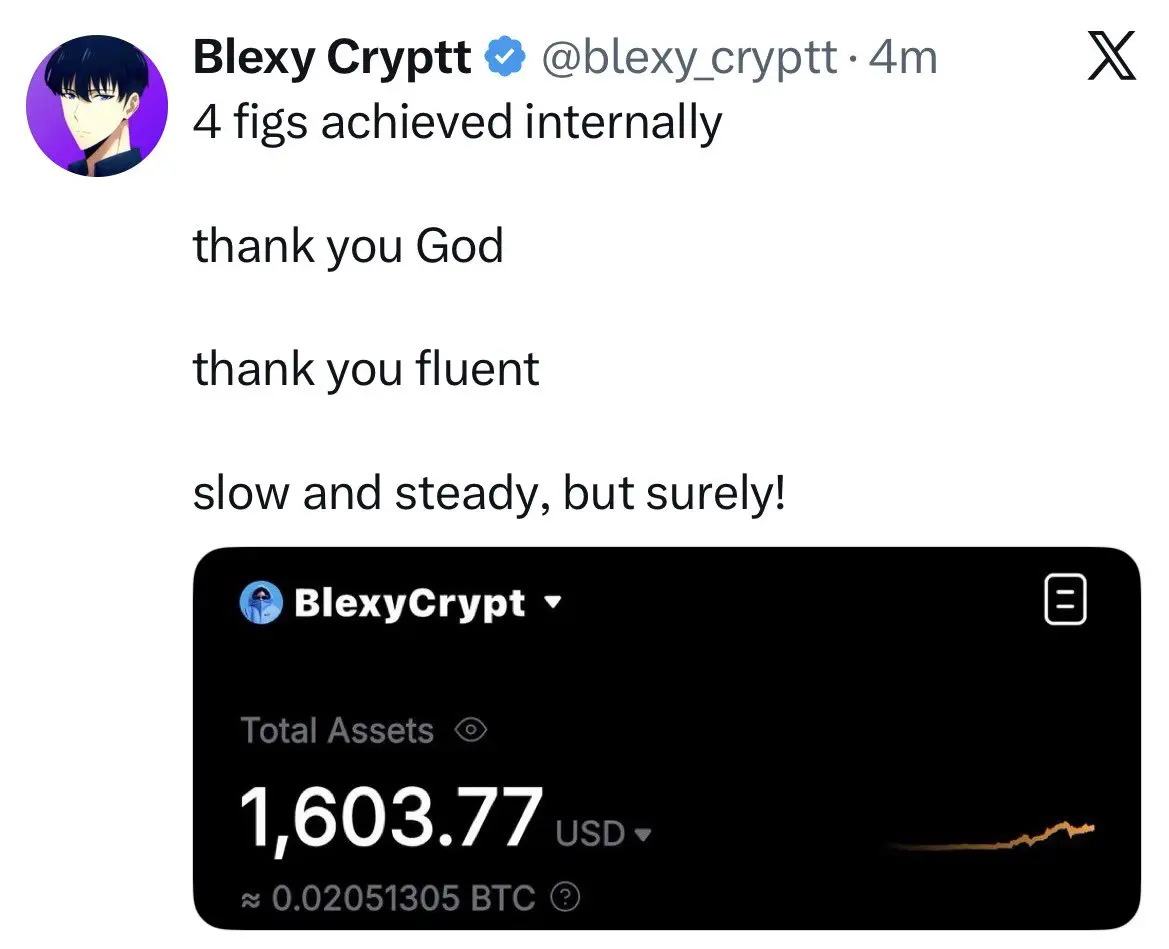Click the "thank you fluent" line
The height and width of the screenshot is (949, 1169).
366,369
